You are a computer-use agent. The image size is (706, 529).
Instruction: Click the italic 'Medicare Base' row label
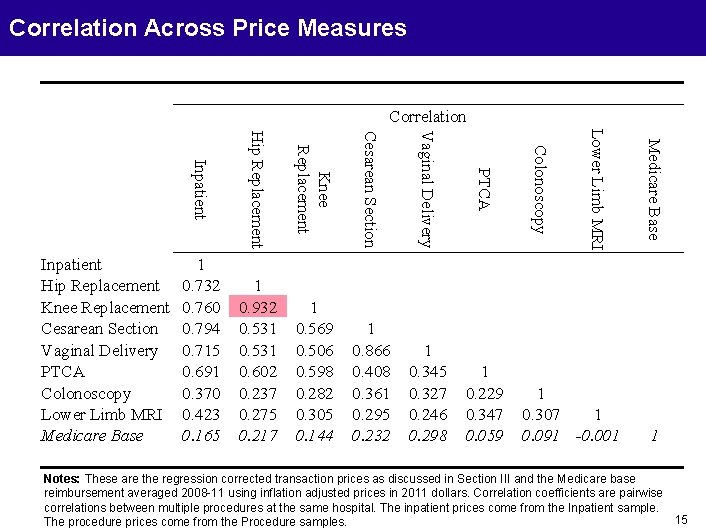click(92, 436)
